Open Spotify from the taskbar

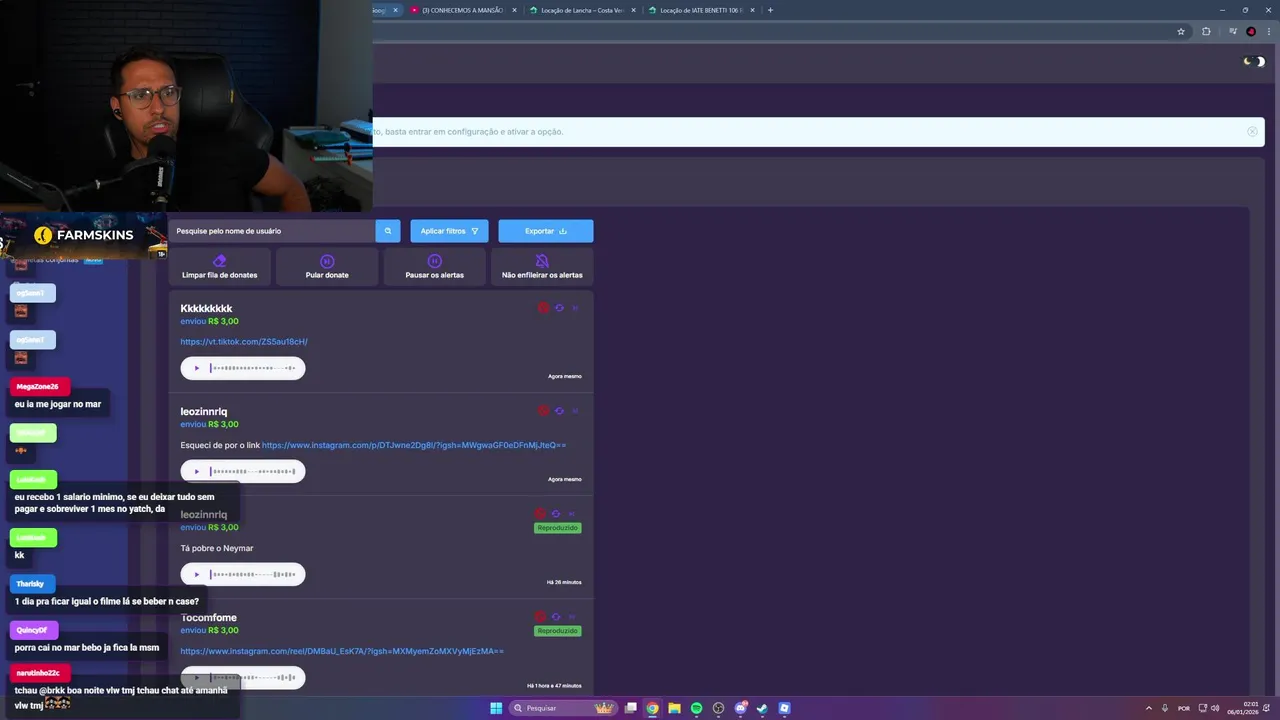click(x=697, y=708)
